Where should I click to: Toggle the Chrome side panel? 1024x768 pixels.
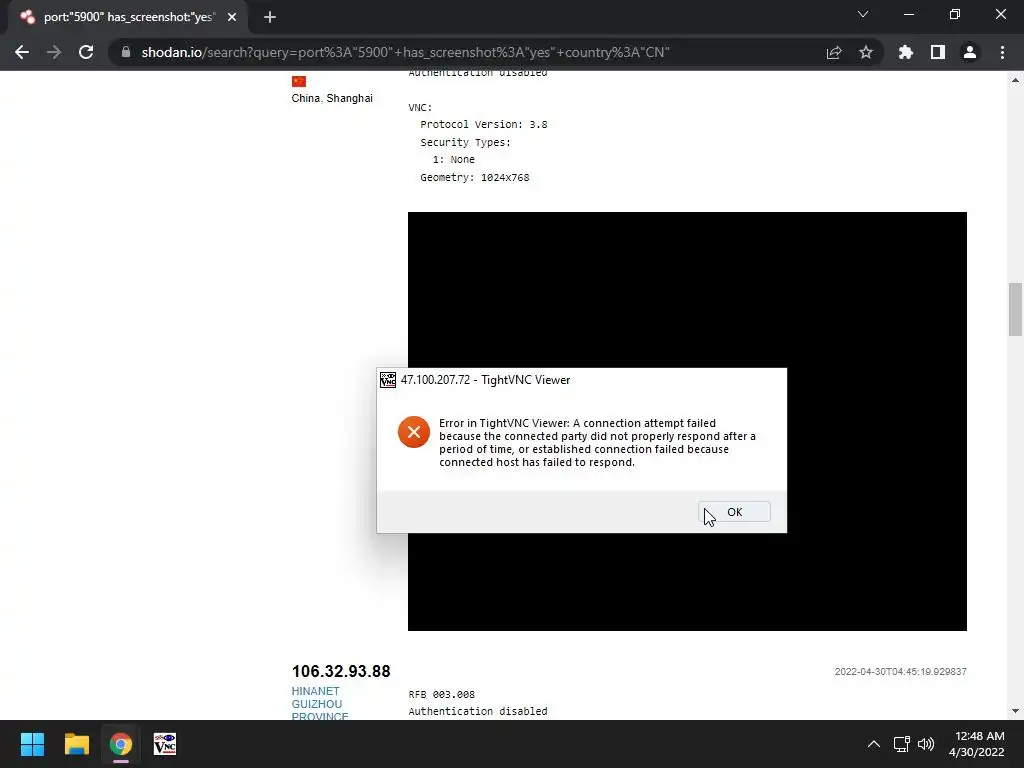[x=938, y=52]
